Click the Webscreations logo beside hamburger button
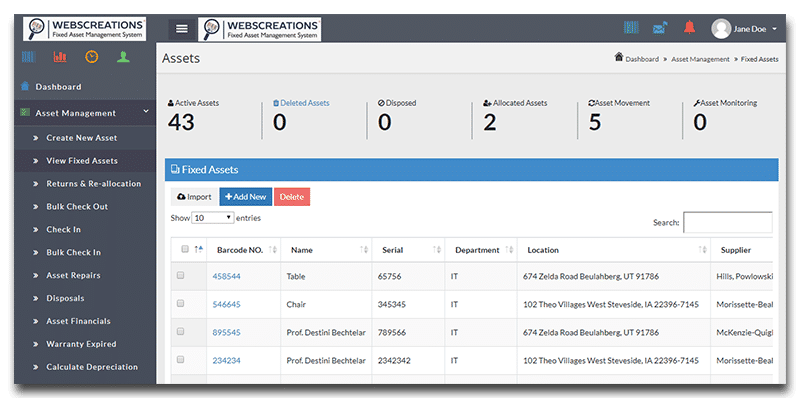This screenshot has width=800, height=398. [x=259, y=29]
